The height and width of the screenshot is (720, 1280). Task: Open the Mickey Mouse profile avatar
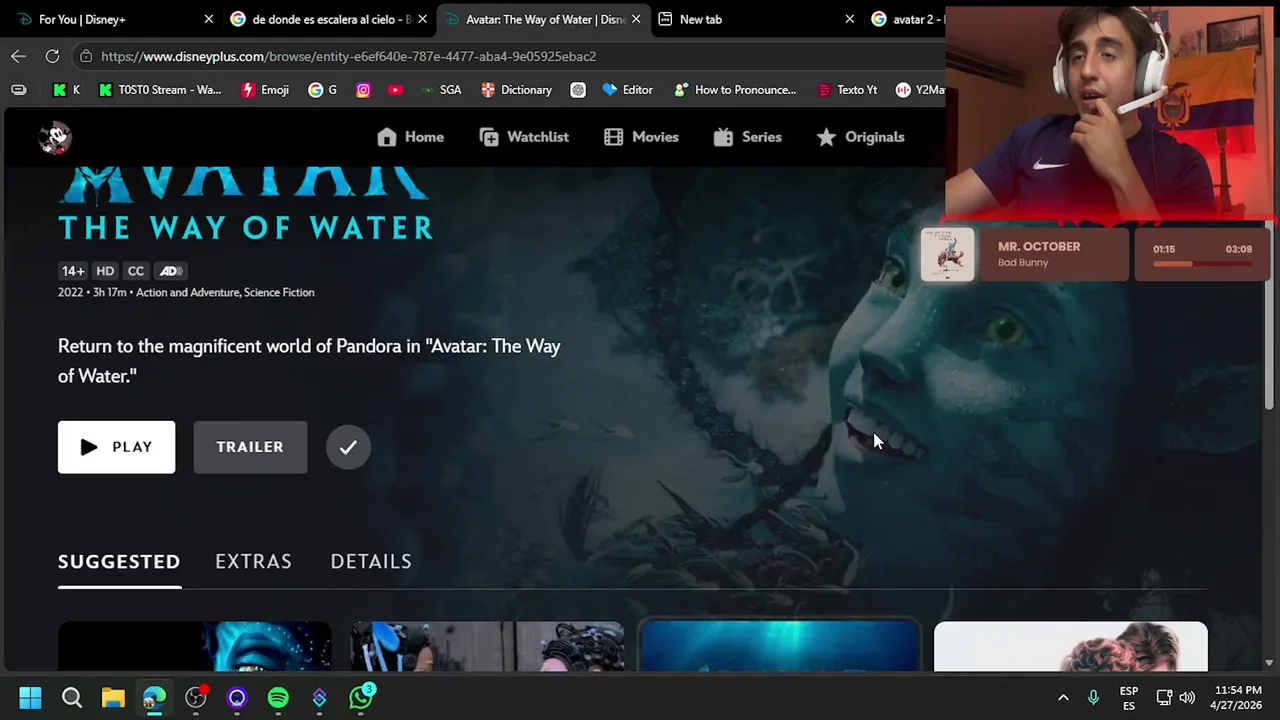[x=56, y=137]
